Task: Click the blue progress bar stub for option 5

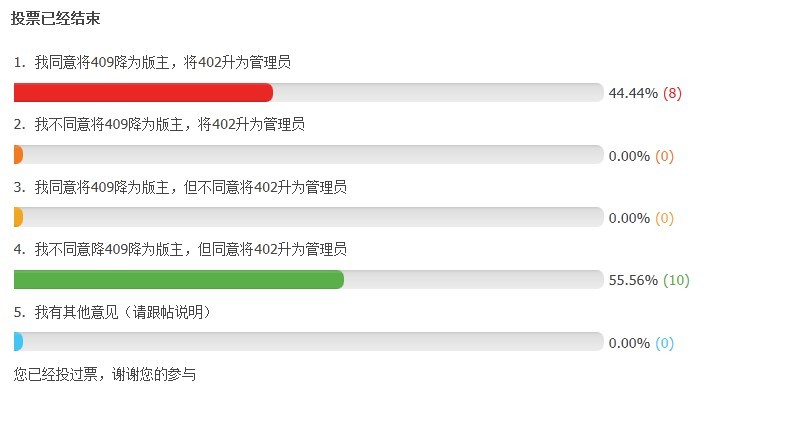Action: 18,342
